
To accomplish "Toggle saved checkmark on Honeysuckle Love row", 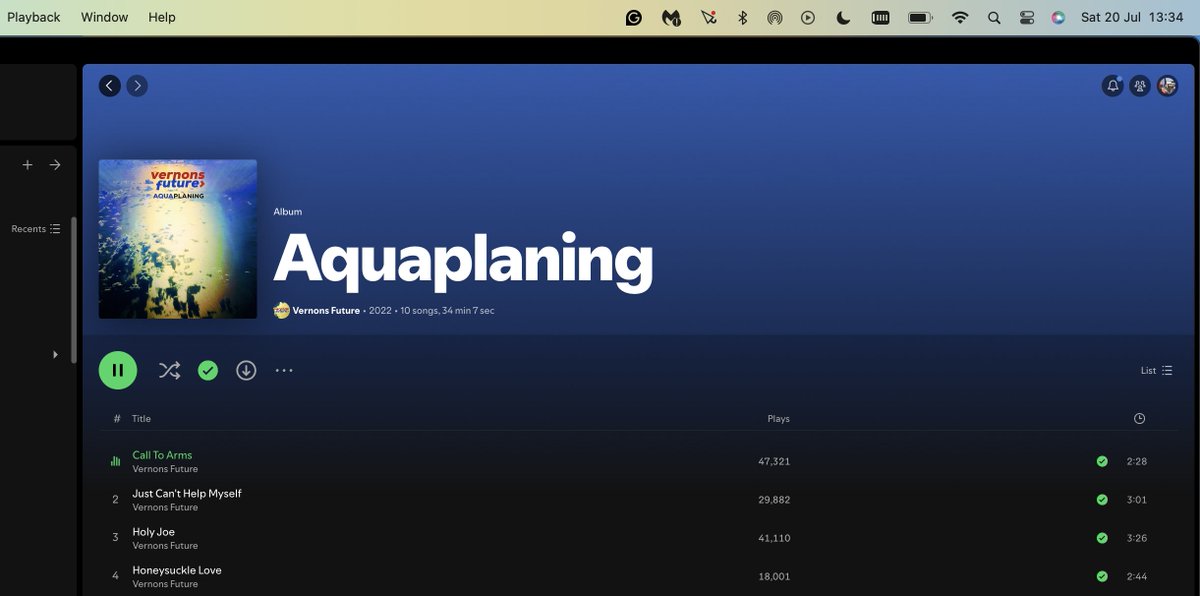I will 1102,576.
